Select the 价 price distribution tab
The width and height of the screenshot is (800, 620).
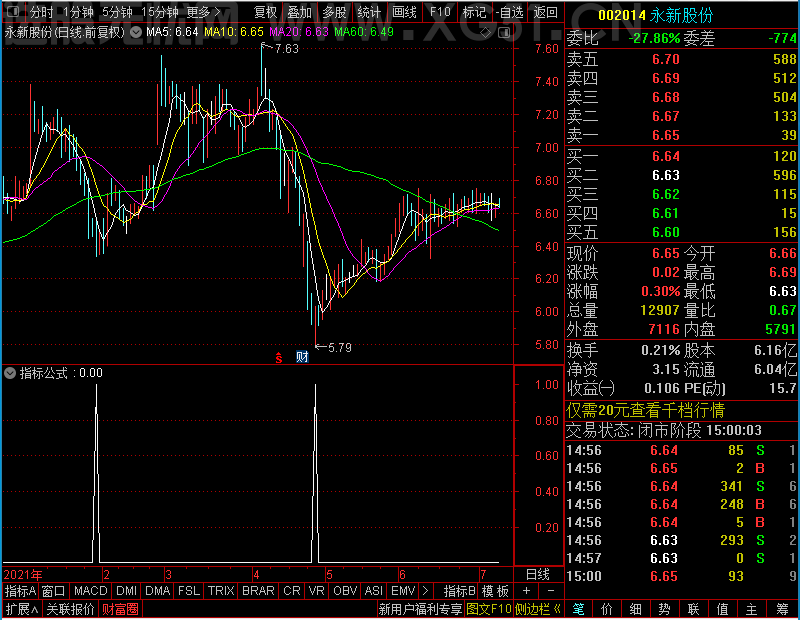(607, 609)
